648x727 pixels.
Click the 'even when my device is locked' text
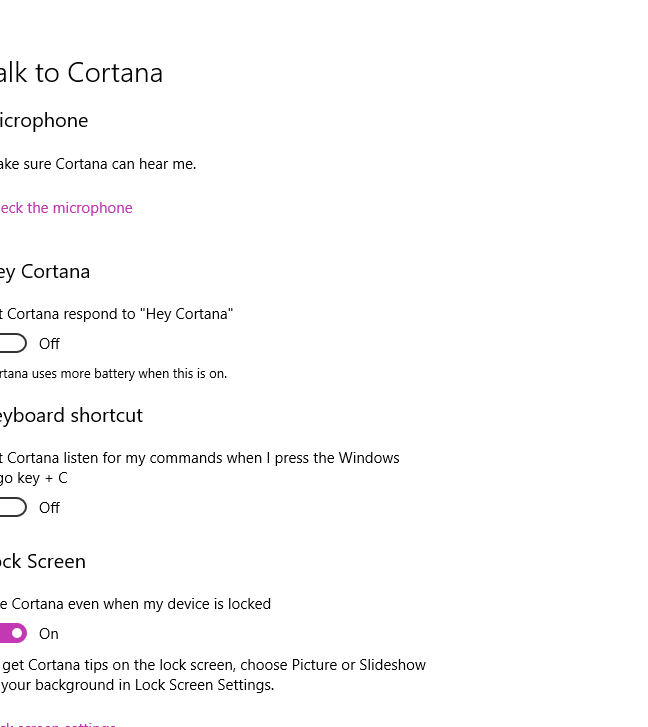tap(135, 604)
